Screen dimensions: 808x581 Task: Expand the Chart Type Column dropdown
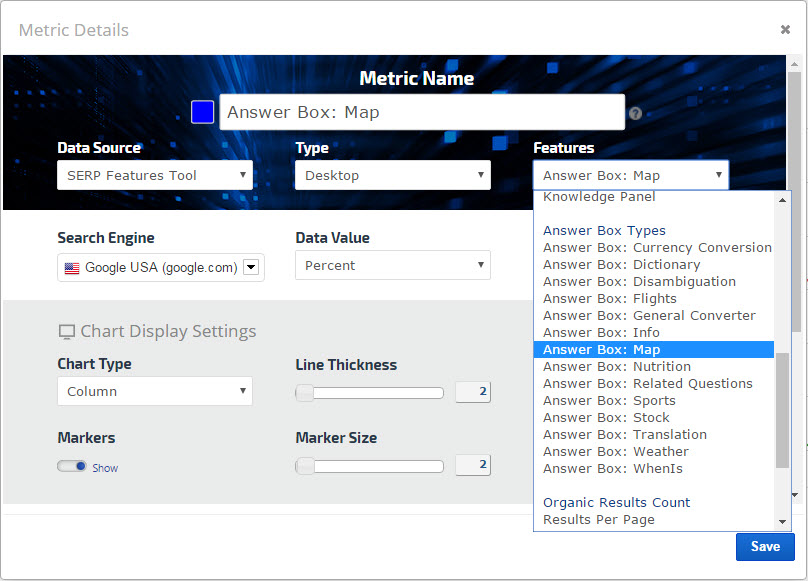[x=155, y=391]
